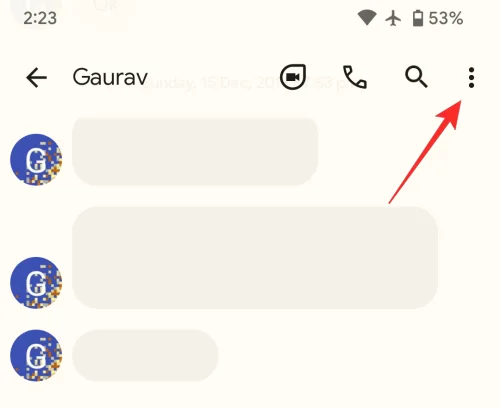Start a video call with Gaurav
The image size is (500, 408).
click(x=293, y=77)
